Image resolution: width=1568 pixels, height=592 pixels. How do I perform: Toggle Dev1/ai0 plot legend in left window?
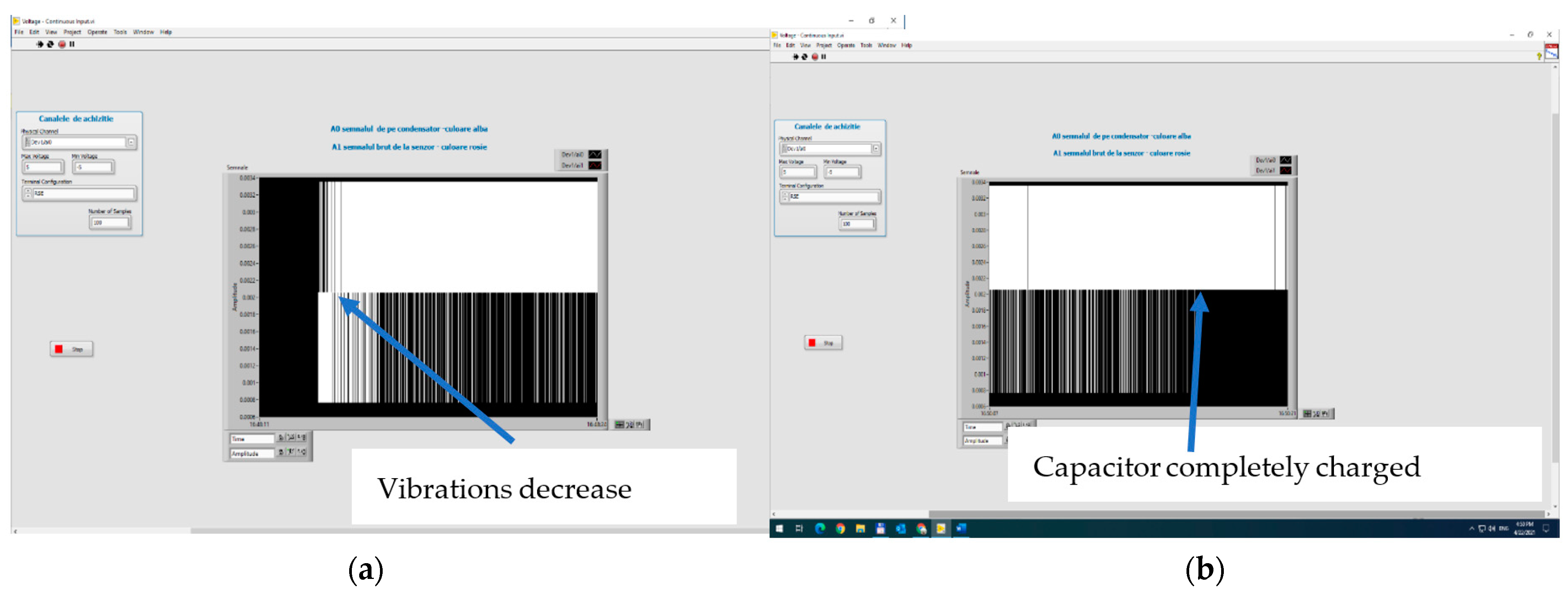594,155
